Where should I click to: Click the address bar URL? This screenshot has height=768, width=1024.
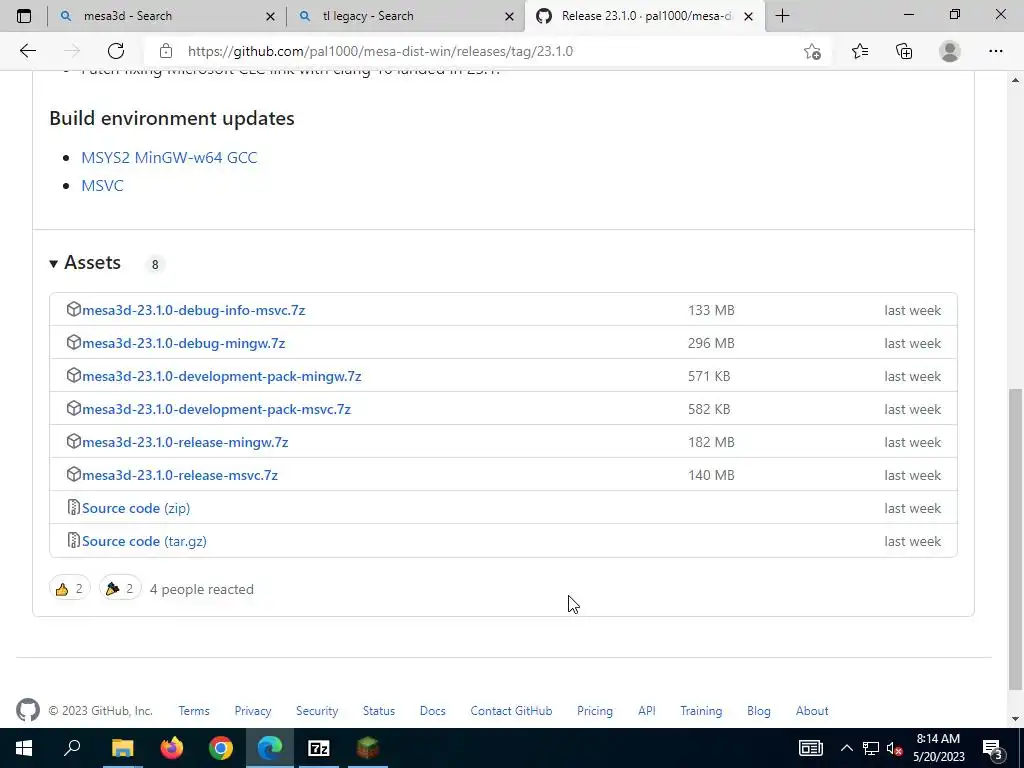tap(380, 51)
